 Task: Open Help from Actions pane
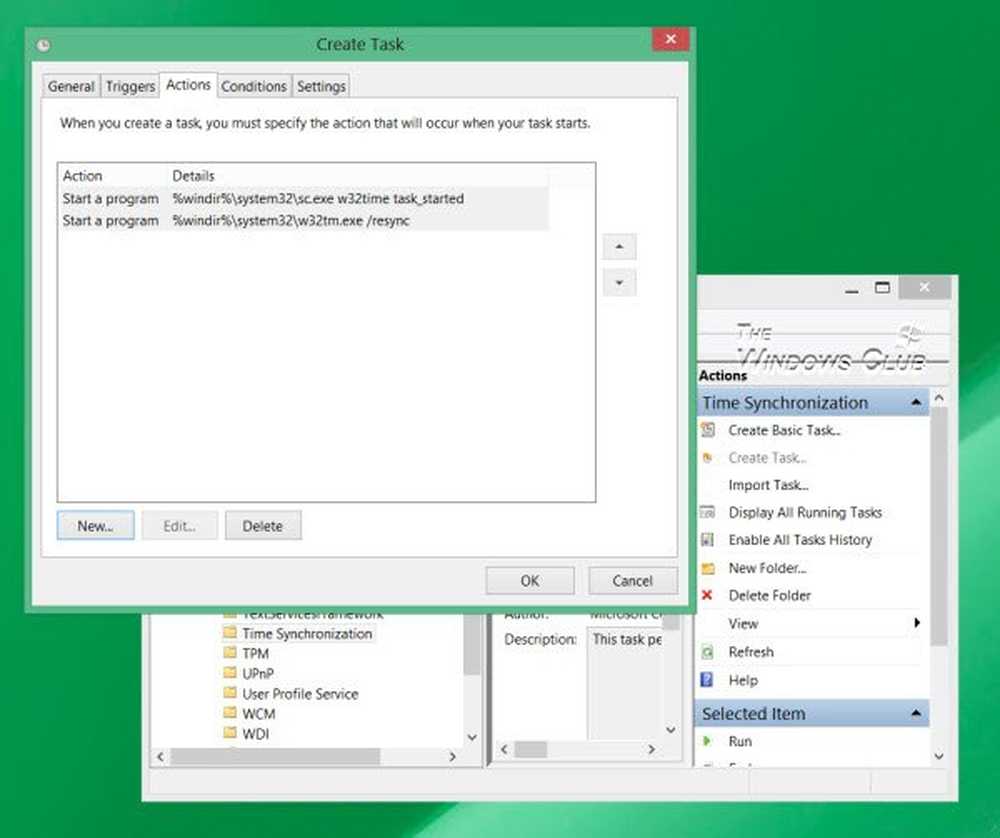point(743,680)
